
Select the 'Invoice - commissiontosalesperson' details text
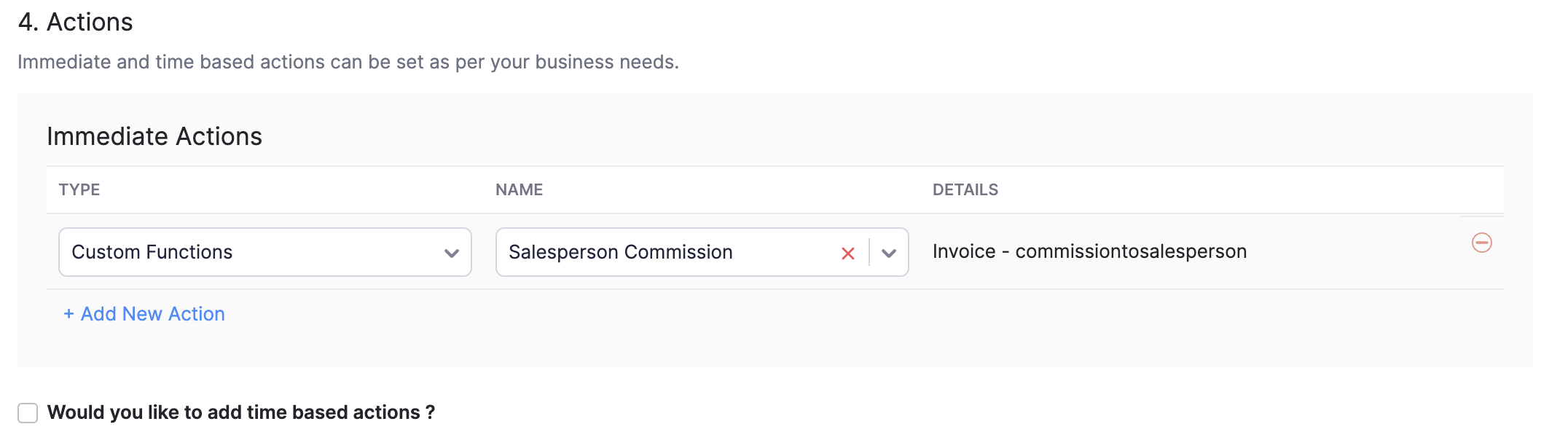1089,251
